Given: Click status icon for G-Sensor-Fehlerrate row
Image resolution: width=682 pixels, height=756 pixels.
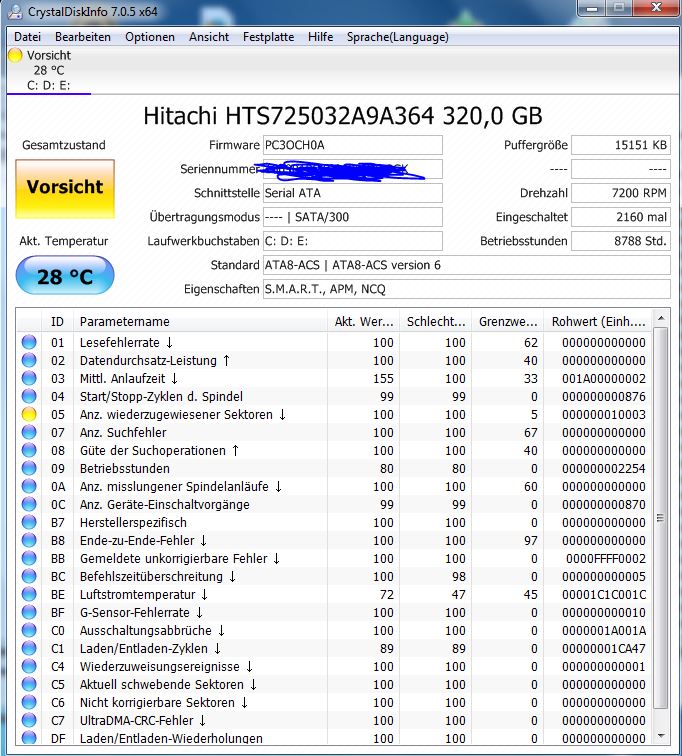Looking at the screenshot, I should (x=29, y=612).
